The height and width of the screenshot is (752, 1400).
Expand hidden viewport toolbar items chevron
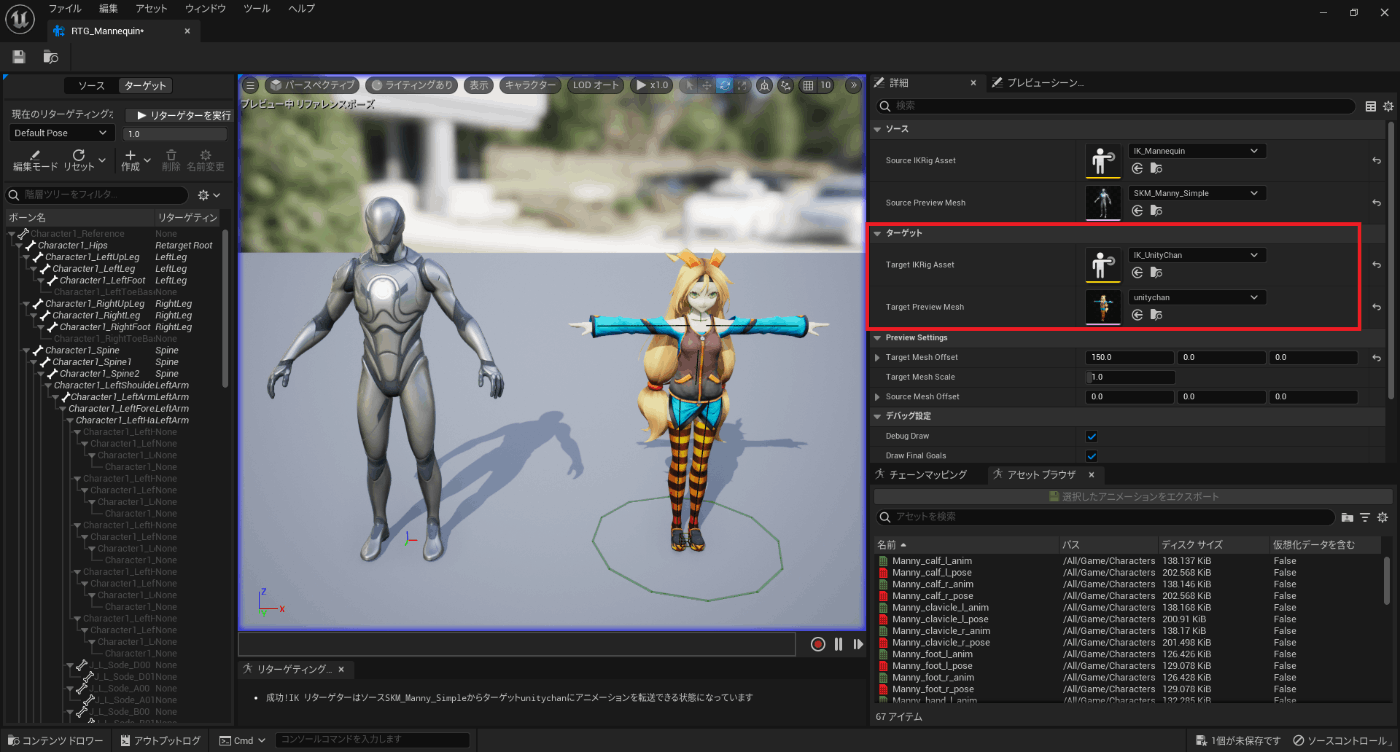(853, 85)
